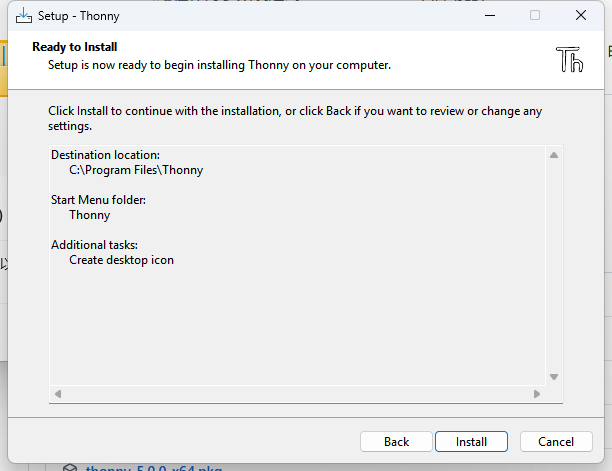Screen dimensions: 612x471
Task: Click the scroll left arrow in summary box
Action: (x=58, y=394)
